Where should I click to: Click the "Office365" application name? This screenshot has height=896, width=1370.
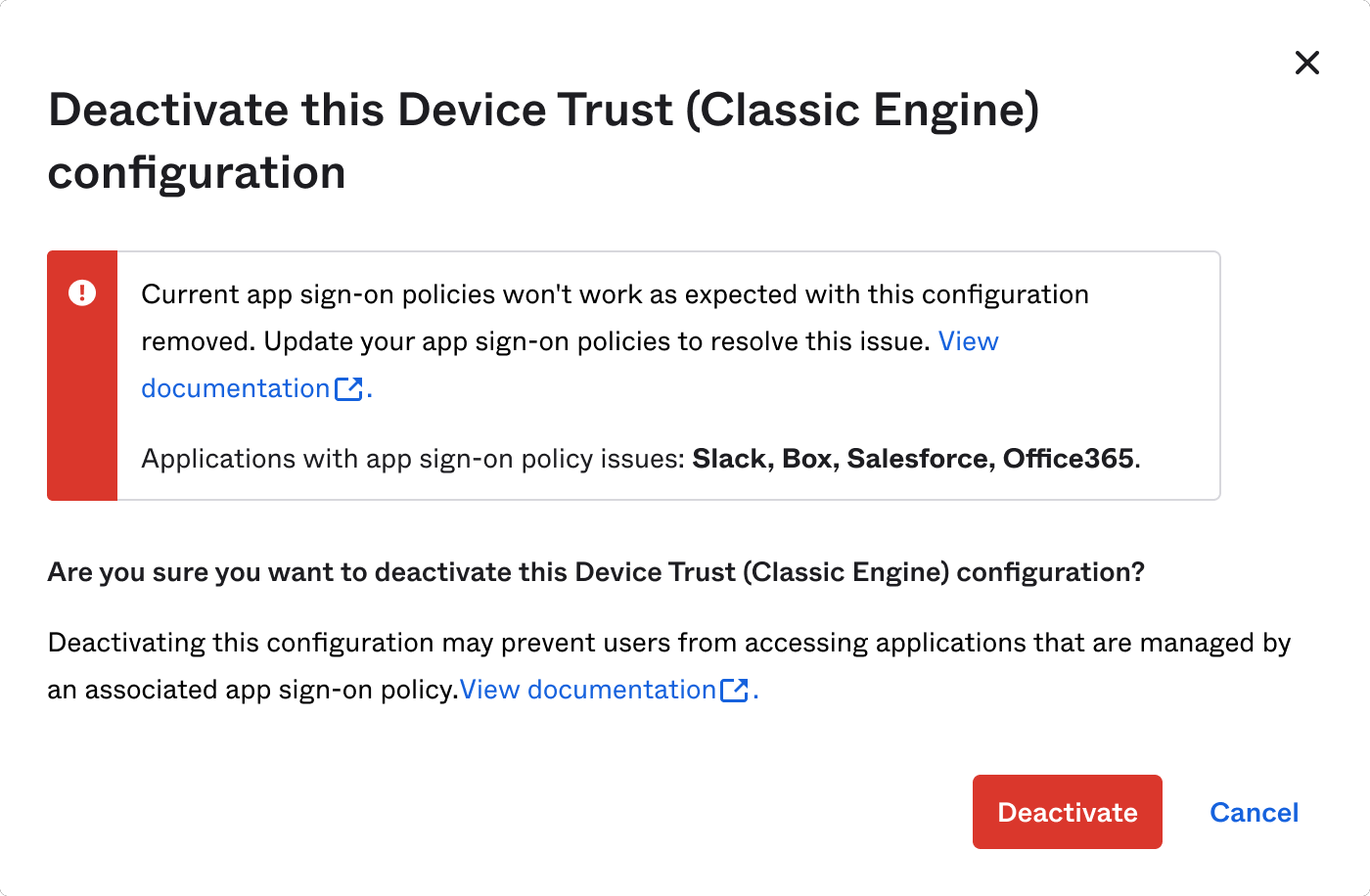coord(1068,459)
